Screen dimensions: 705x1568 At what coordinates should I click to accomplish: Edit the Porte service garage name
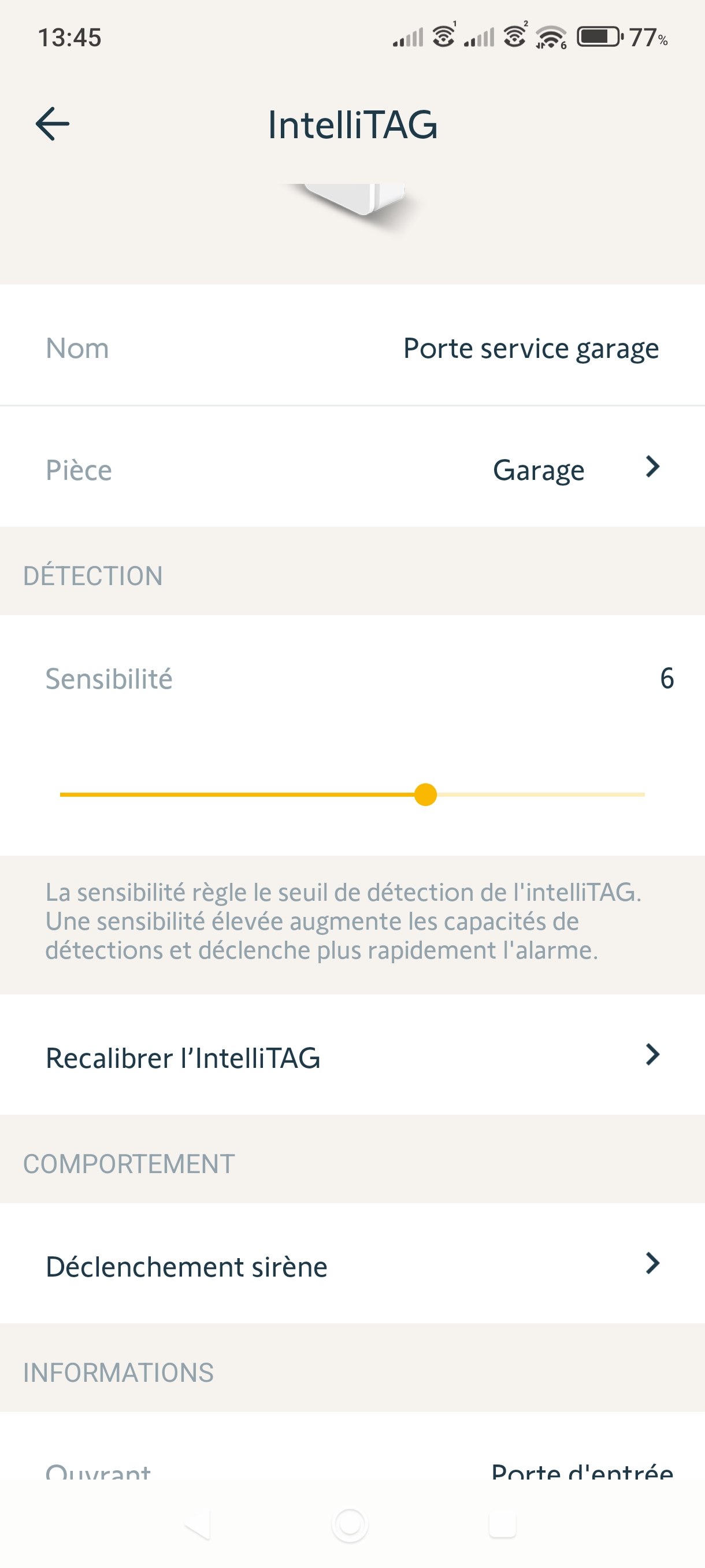point(530,349)
